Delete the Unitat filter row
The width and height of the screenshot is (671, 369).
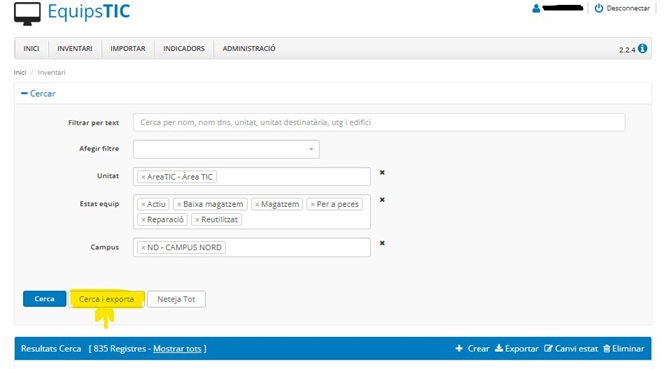[382, 173]
